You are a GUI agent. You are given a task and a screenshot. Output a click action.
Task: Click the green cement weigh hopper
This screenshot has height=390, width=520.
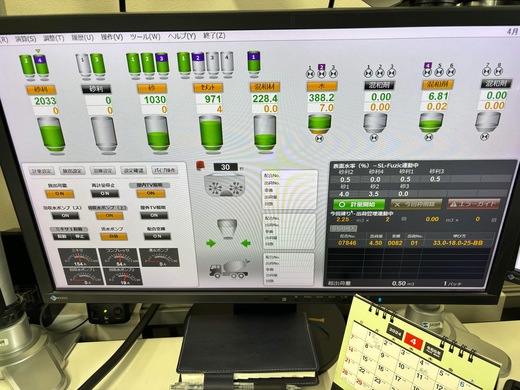click(211, 133)
